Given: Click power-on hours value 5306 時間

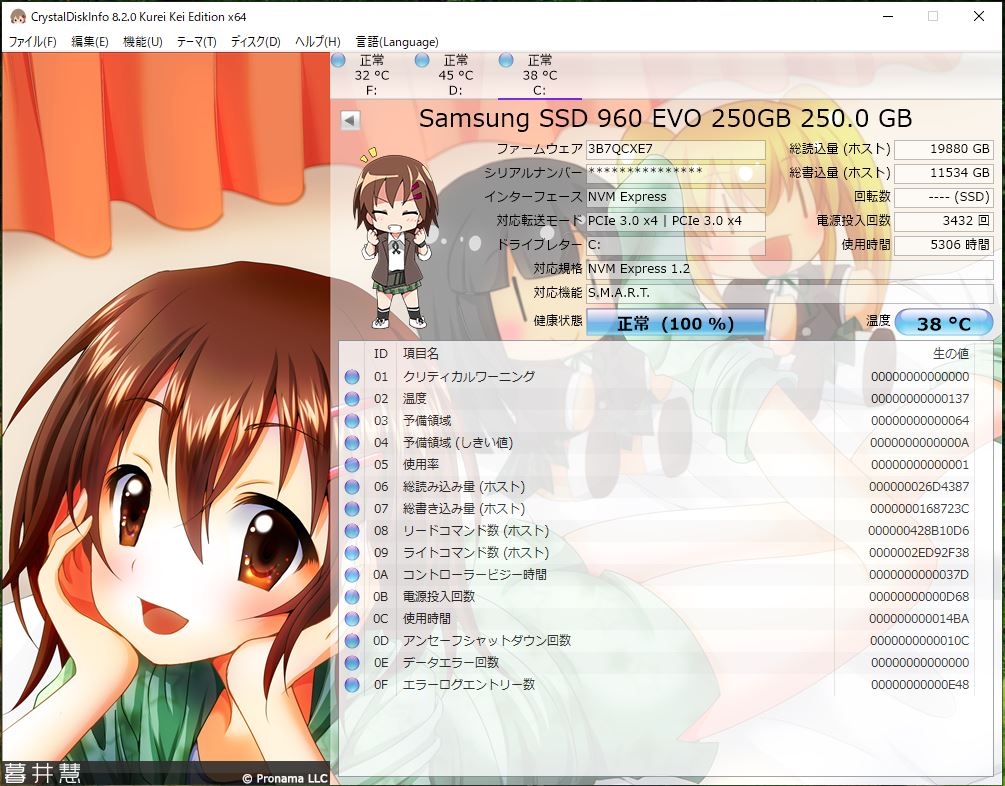Looking at the screenshot, I should 943,245.
